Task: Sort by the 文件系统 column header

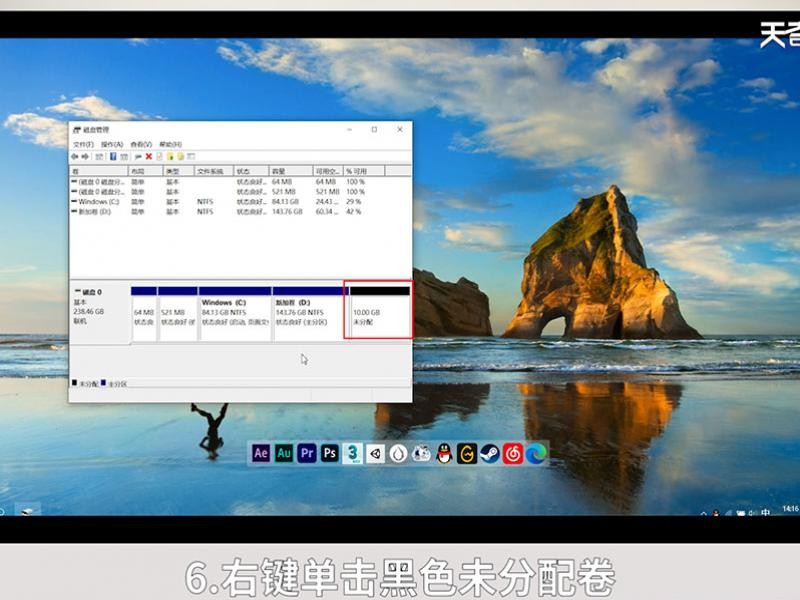Action: pyautogui.click(x=214, y=171)
